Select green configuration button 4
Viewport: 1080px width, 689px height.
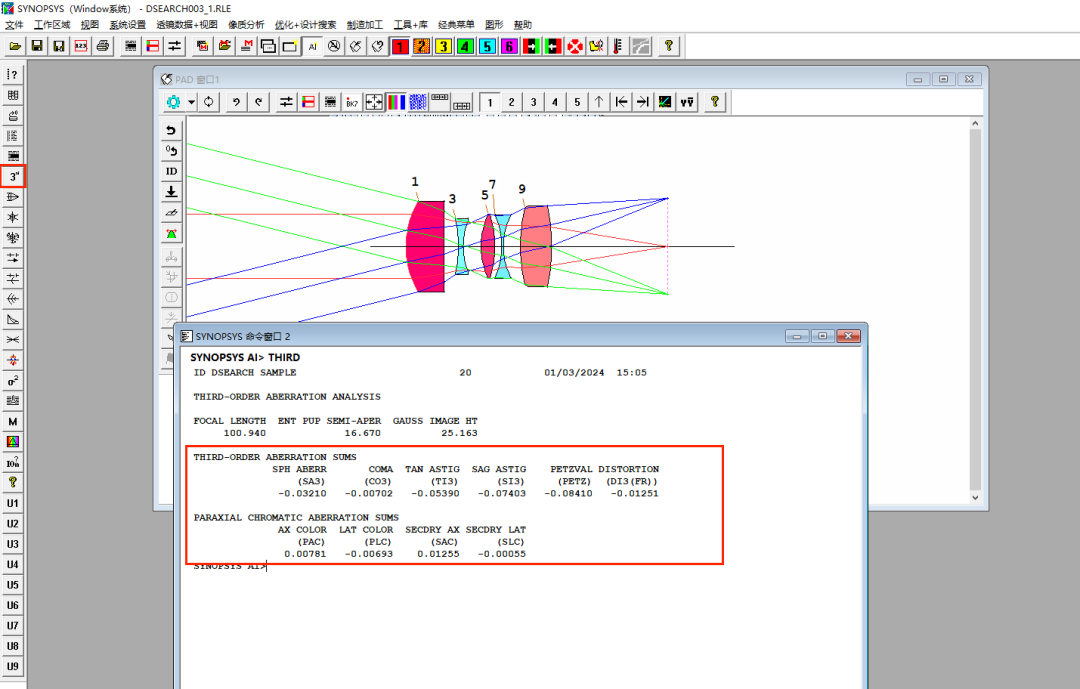[x=466, y=46]
